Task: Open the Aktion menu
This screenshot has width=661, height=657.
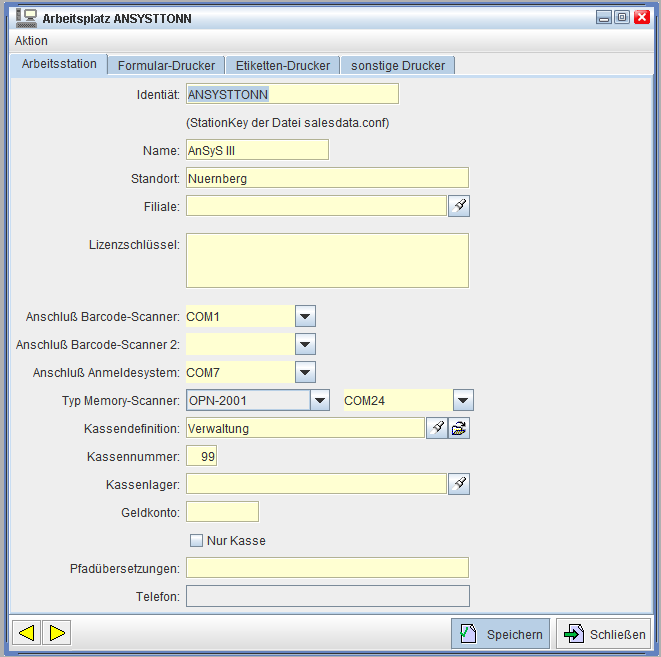Action: [31, 41]
